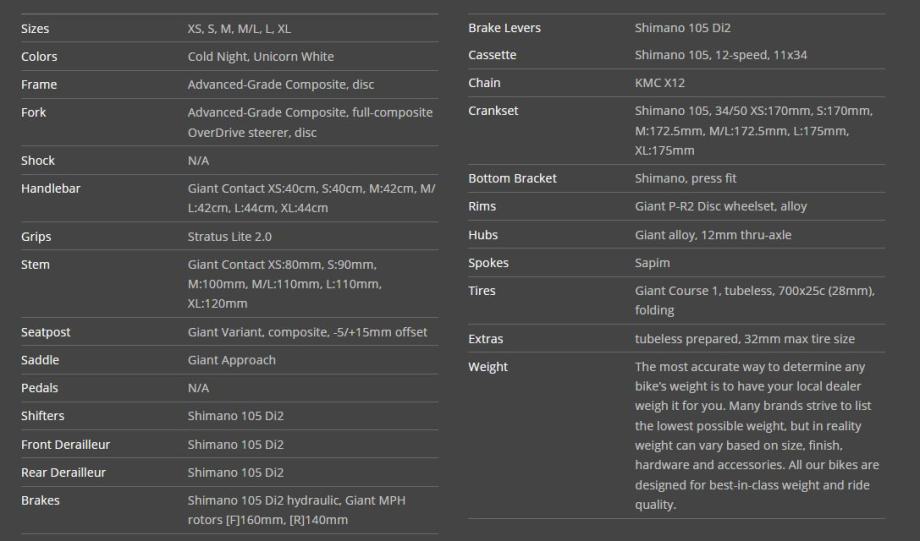Click the Stem row label
Viewport: 920px width, 541px height.
click(x=35, y=265)
